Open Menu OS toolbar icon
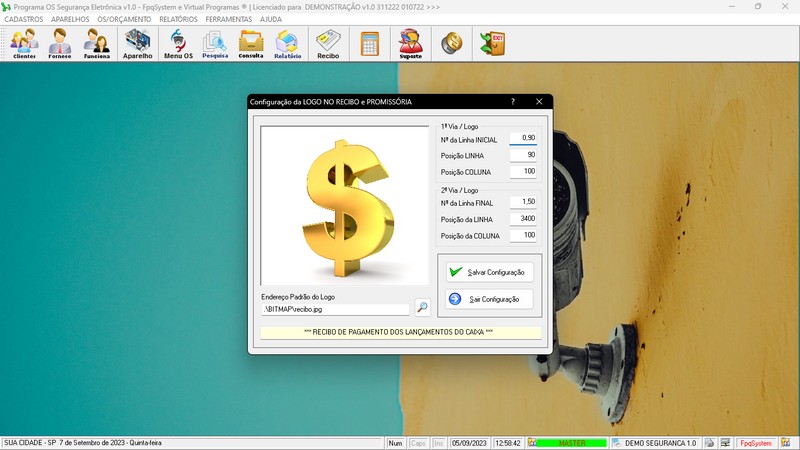The width and height of the screenshot is (800, 450). point(178,44)
